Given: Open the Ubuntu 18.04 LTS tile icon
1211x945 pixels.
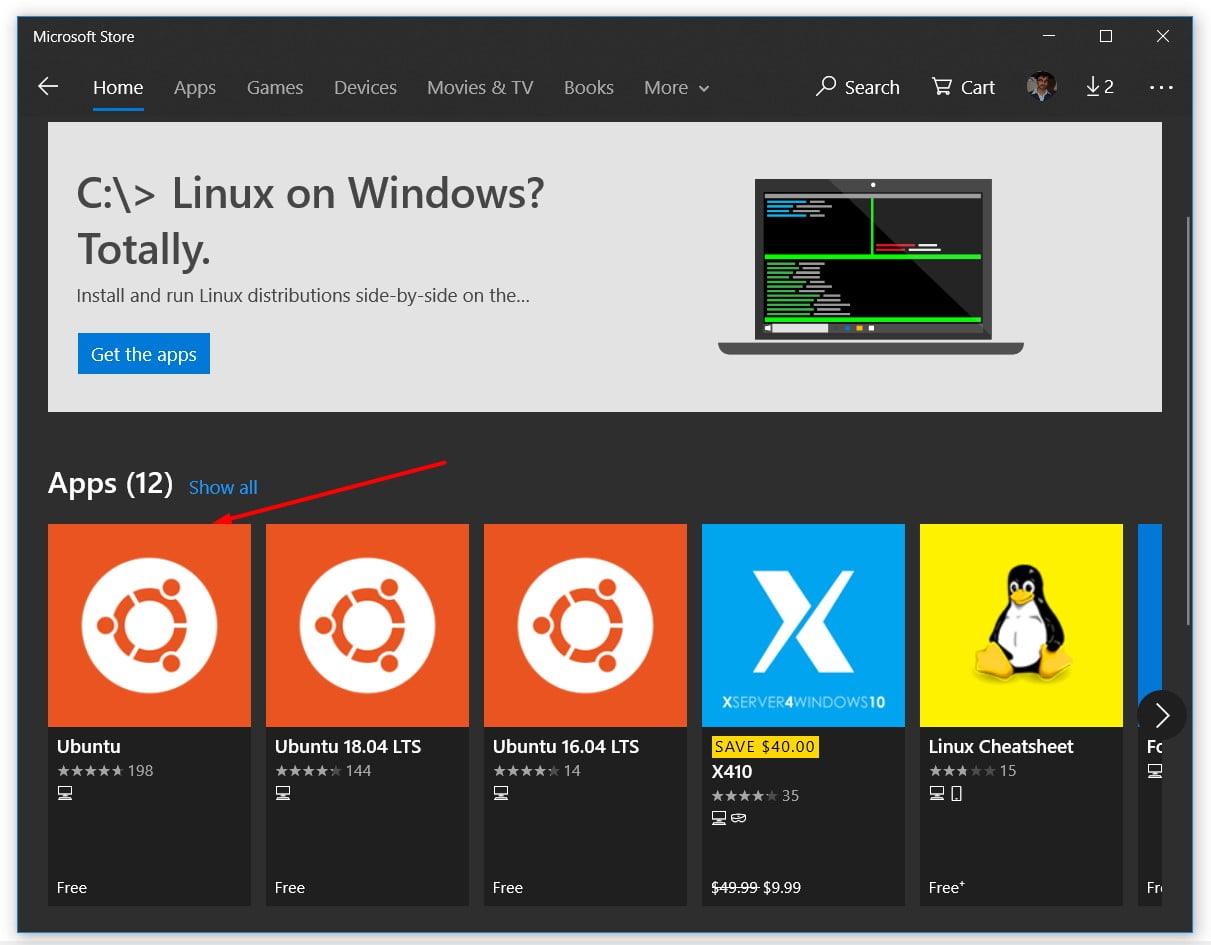Looking at the screenshot, I should (x=367, y=625).
